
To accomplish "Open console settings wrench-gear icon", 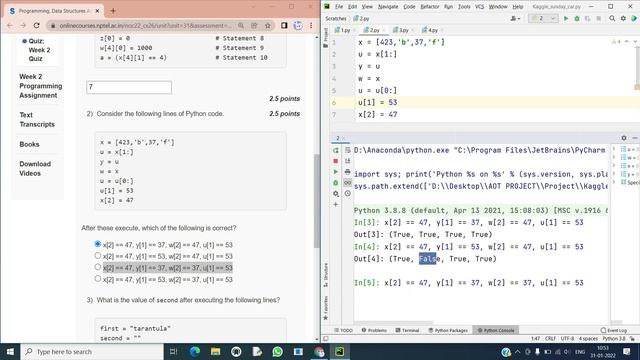I will pos(336,193).
